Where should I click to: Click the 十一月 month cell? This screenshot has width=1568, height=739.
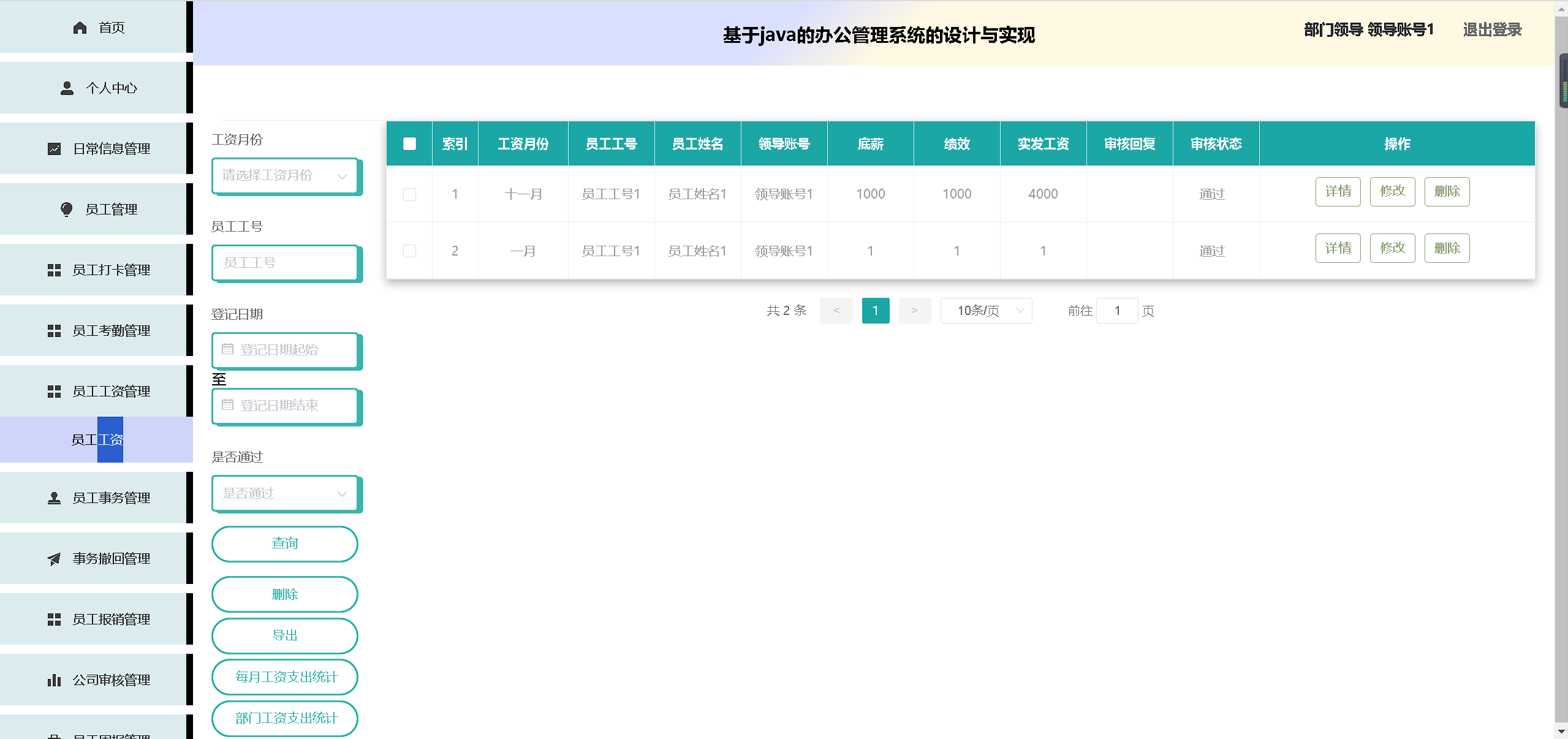coord(523,194)
